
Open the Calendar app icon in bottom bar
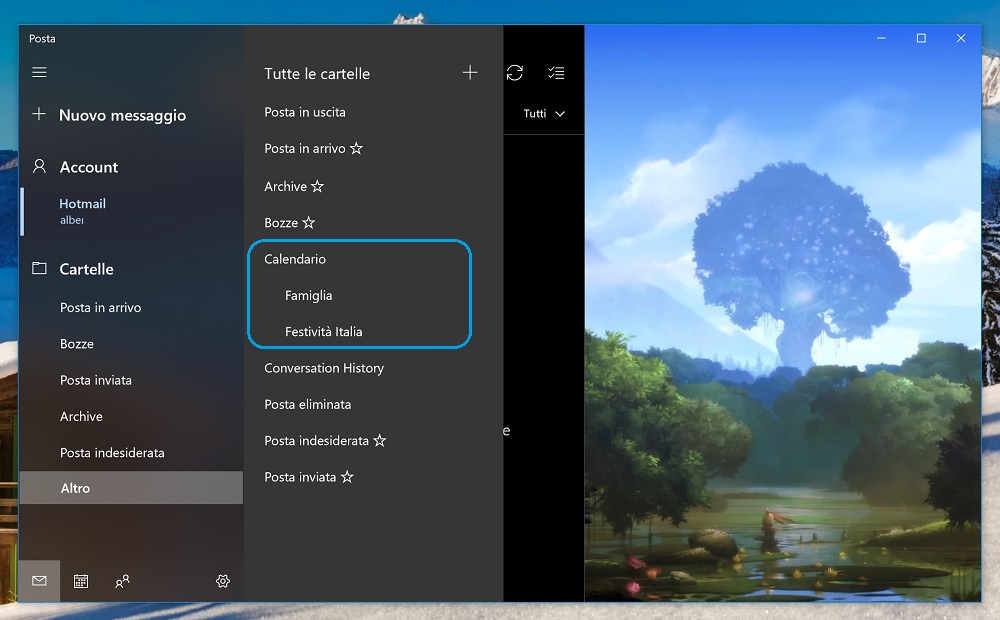point(81,580)
